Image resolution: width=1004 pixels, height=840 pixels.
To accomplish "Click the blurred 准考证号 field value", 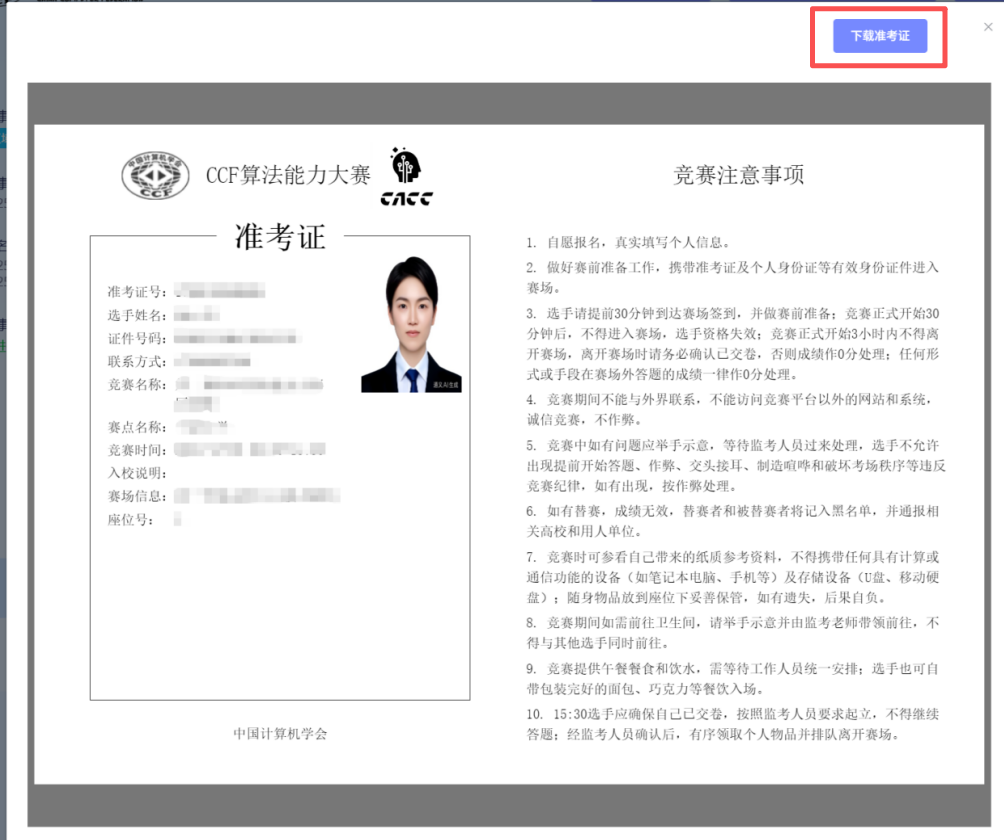I will point(221,290).
